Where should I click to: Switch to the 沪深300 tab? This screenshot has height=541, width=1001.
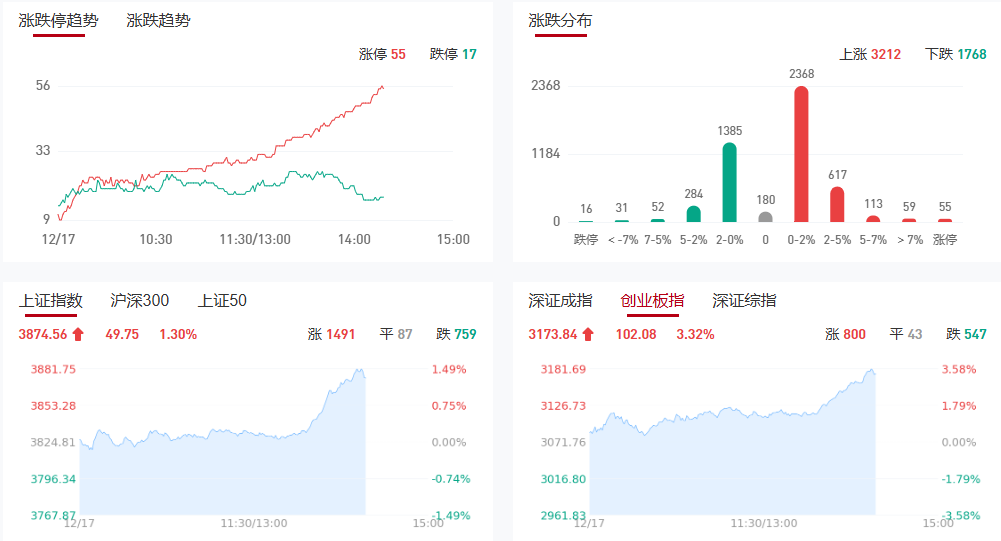(x=140, y=300)
